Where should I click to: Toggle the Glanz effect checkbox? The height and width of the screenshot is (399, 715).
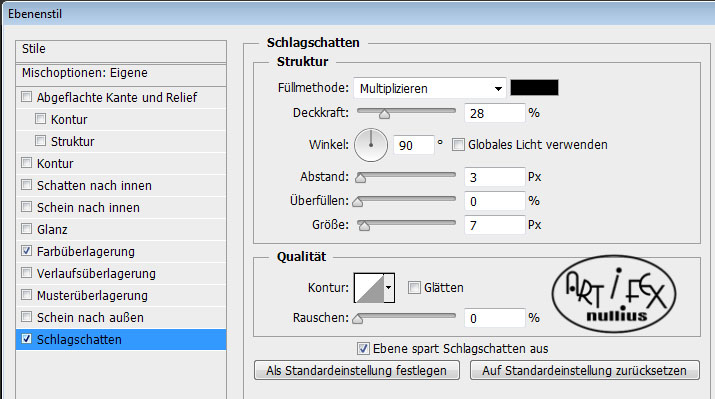(26, 228)
